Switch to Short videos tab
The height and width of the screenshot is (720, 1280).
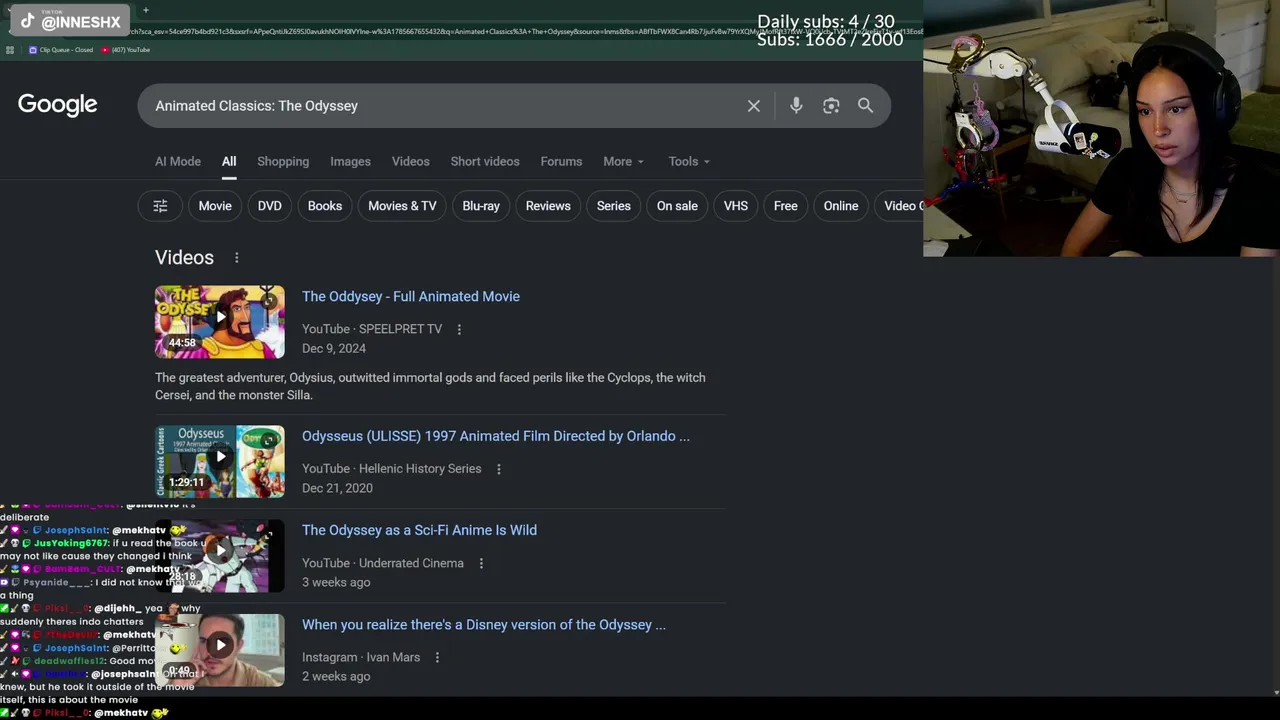point(485,161)
